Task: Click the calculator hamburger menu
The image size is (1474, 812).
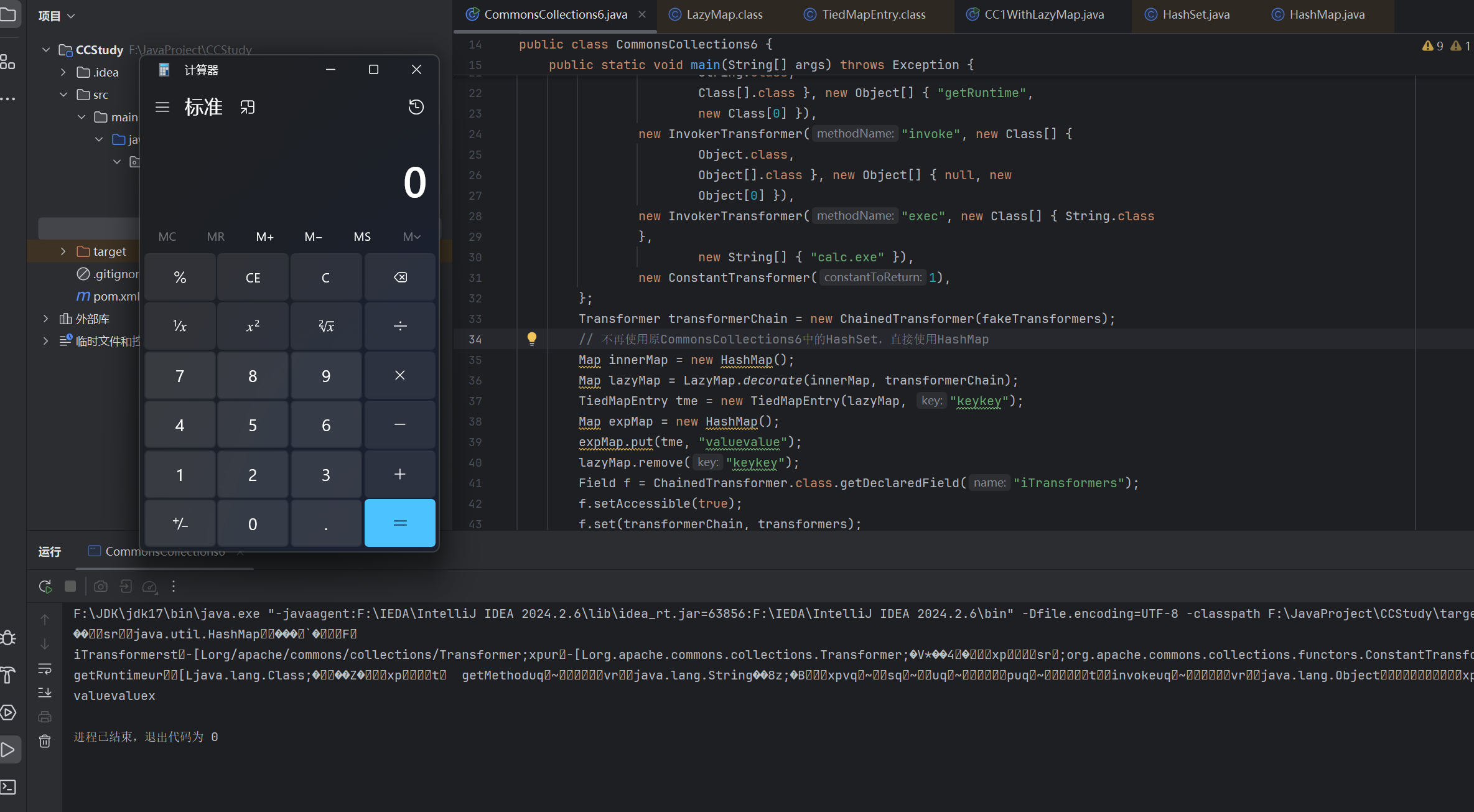Action: (x=162, y=107)
